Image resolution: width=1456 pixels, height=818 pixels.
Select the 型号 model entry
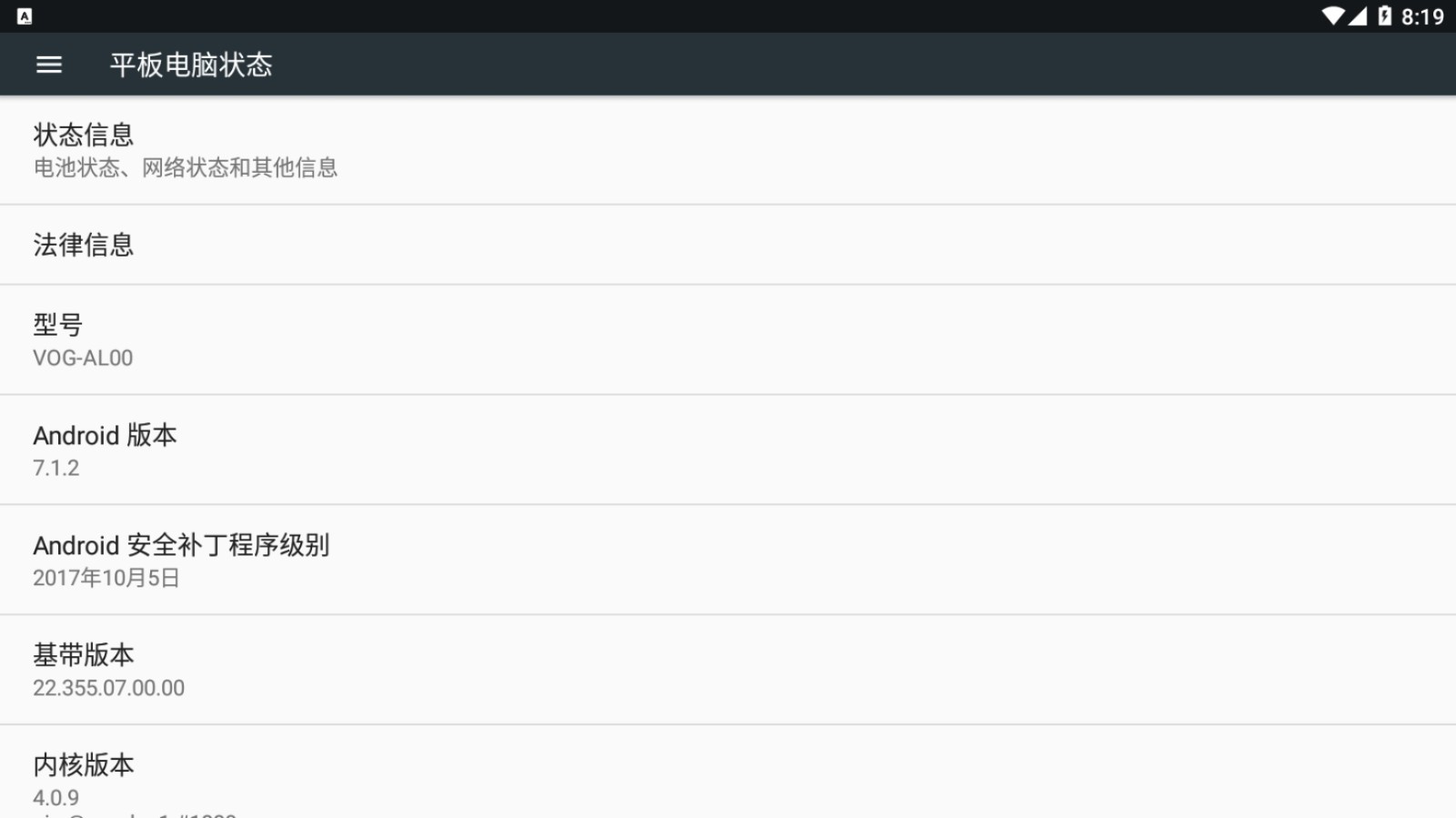[x=728, y=340]
